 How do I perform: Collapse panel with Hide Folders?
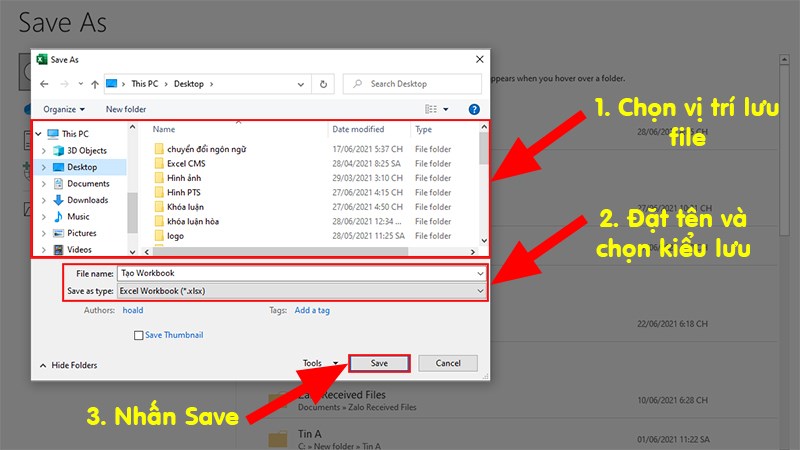68,365
